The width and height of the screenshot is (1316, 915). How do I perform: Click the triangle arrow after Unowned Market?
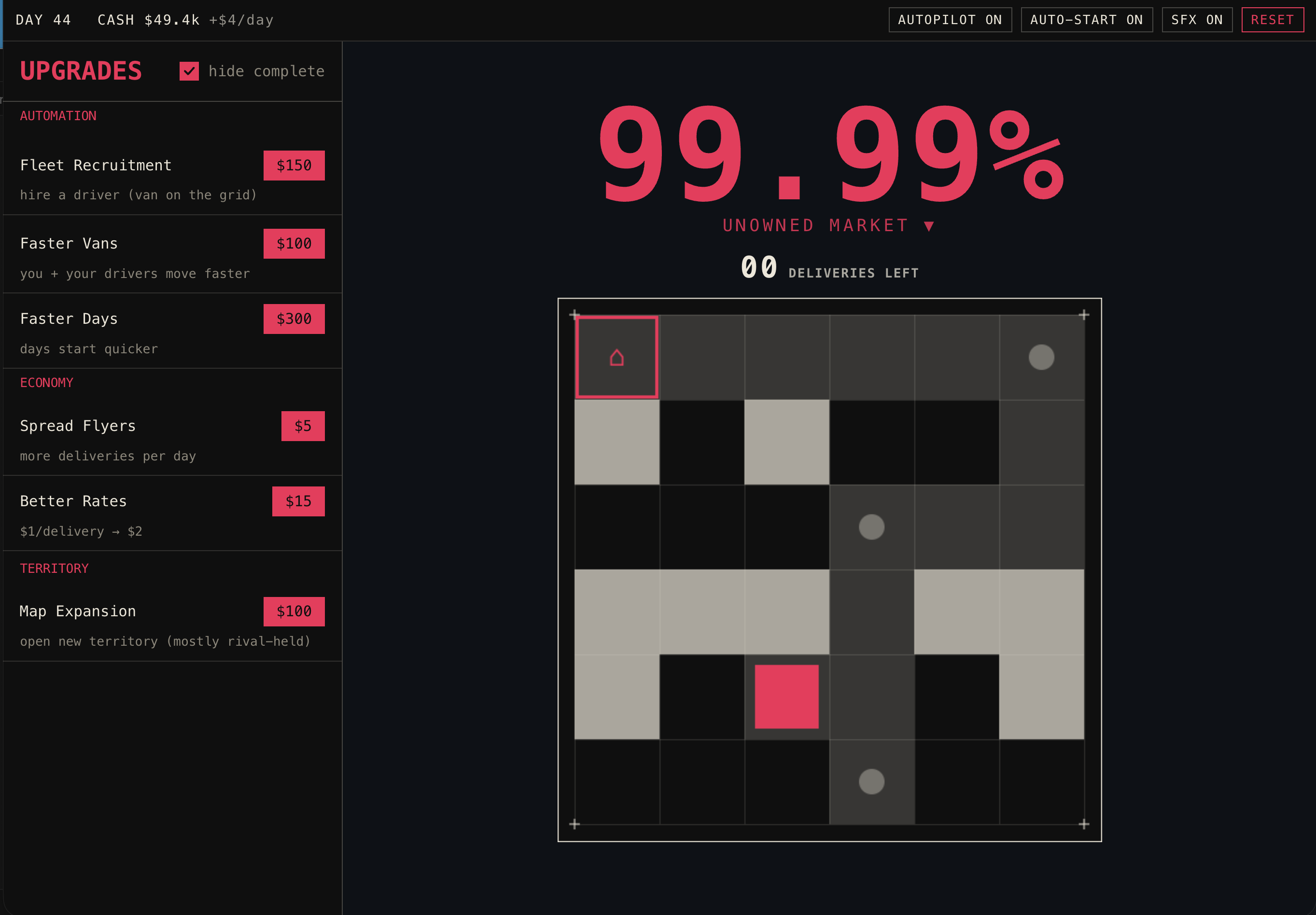coord(929,226)
